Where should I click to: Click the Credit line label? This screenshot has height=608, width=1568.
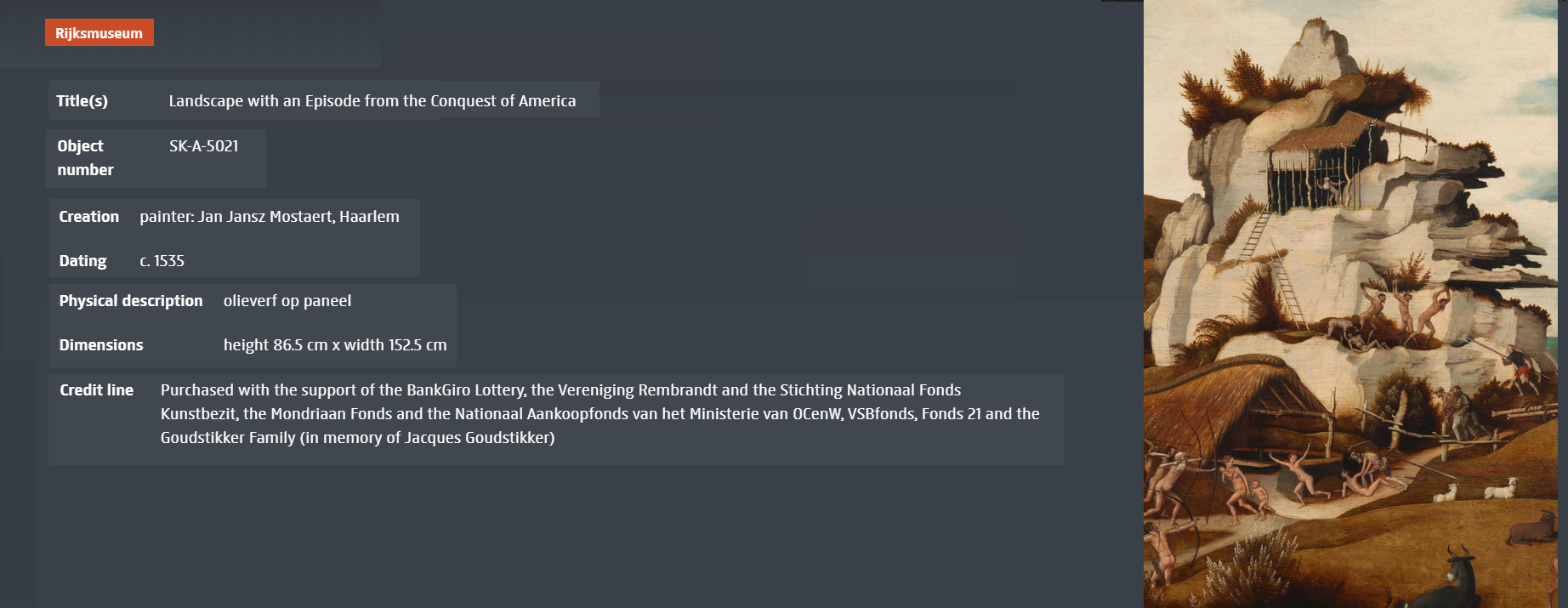96,390
